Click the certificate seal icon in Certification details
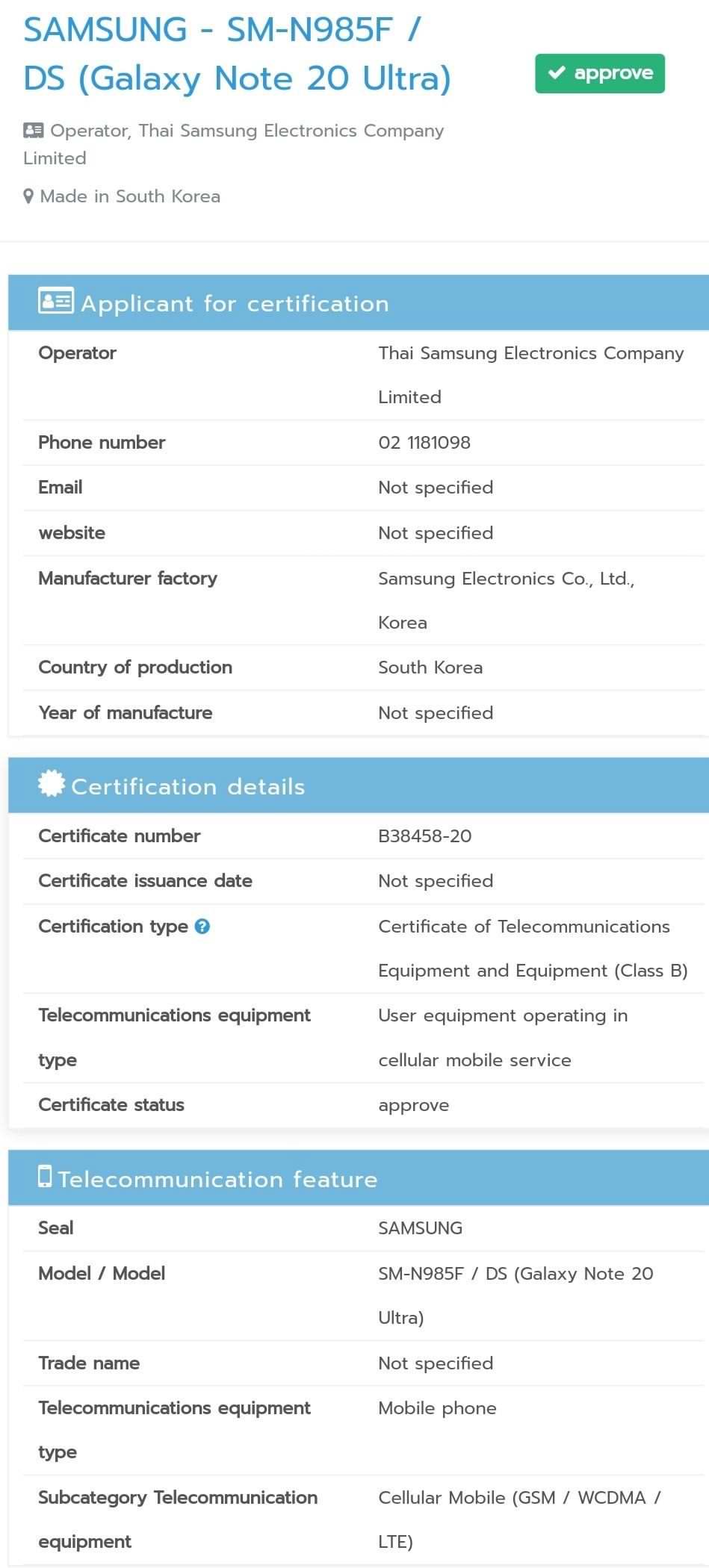The image size is (709, 1568). (51, 783)
